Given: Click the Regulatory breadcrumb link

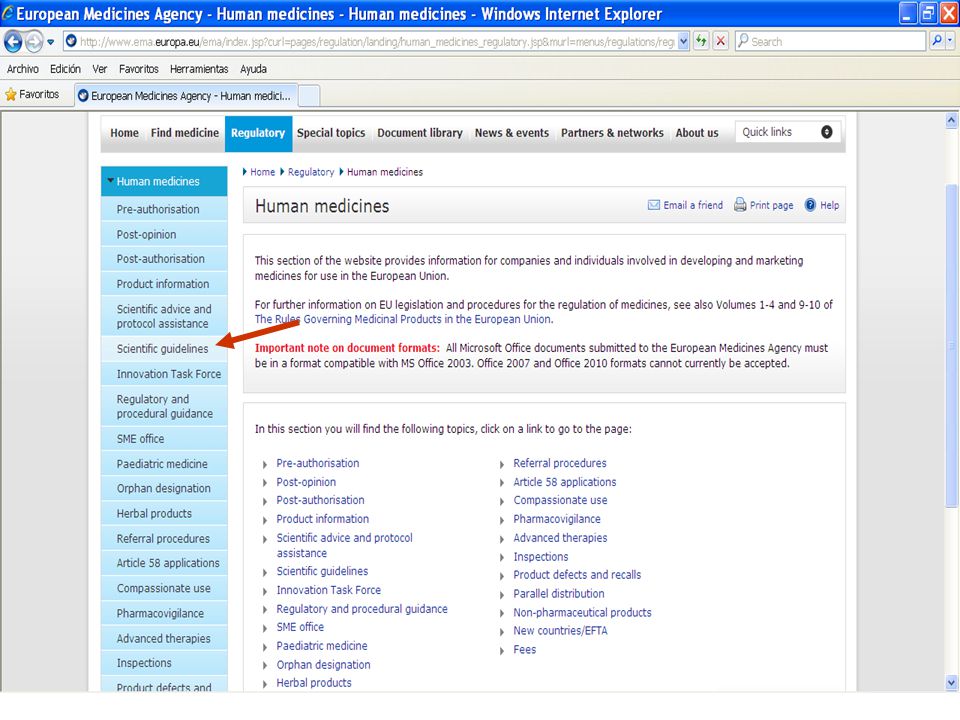Looking at the screenshot, I should [x=311, y=172].
